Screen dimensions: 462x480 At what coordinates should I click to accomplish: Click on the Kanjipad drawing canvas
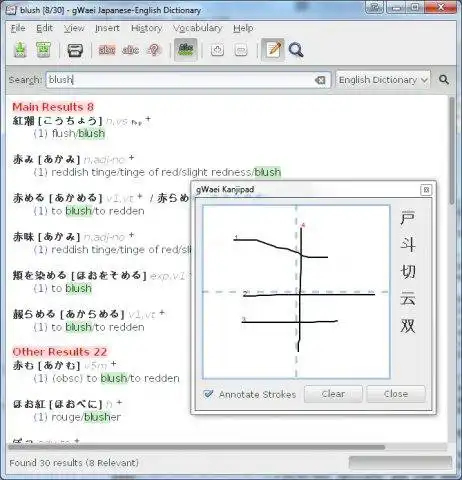click(296, 292)
